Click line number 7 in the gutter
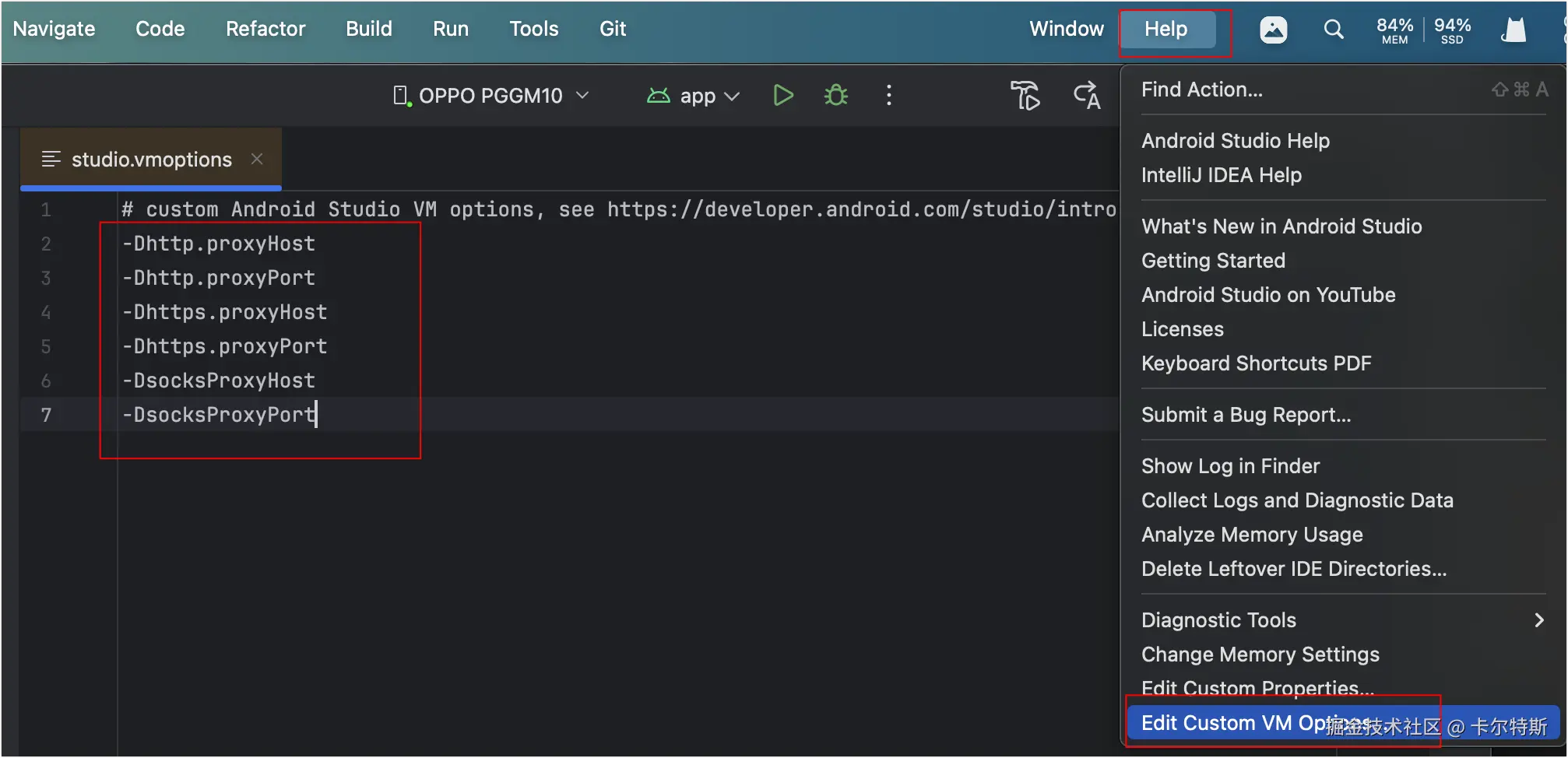 pyautogui.click(x=46, y=415)
